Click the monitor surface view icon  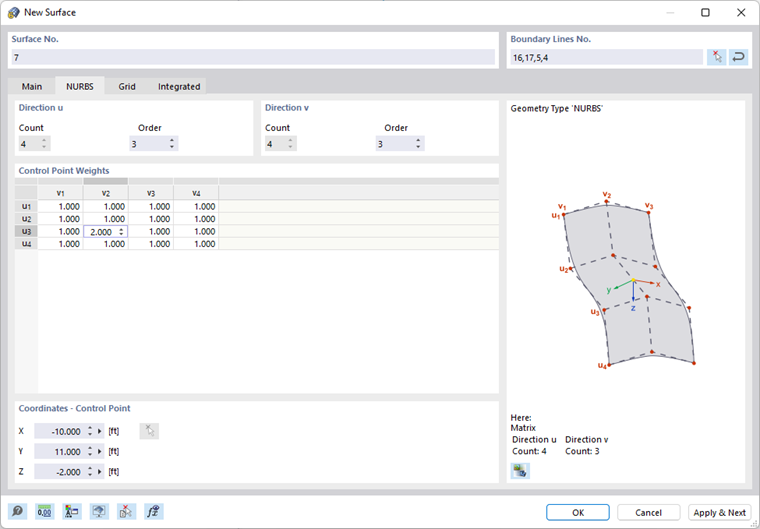(x=99, y=512)
